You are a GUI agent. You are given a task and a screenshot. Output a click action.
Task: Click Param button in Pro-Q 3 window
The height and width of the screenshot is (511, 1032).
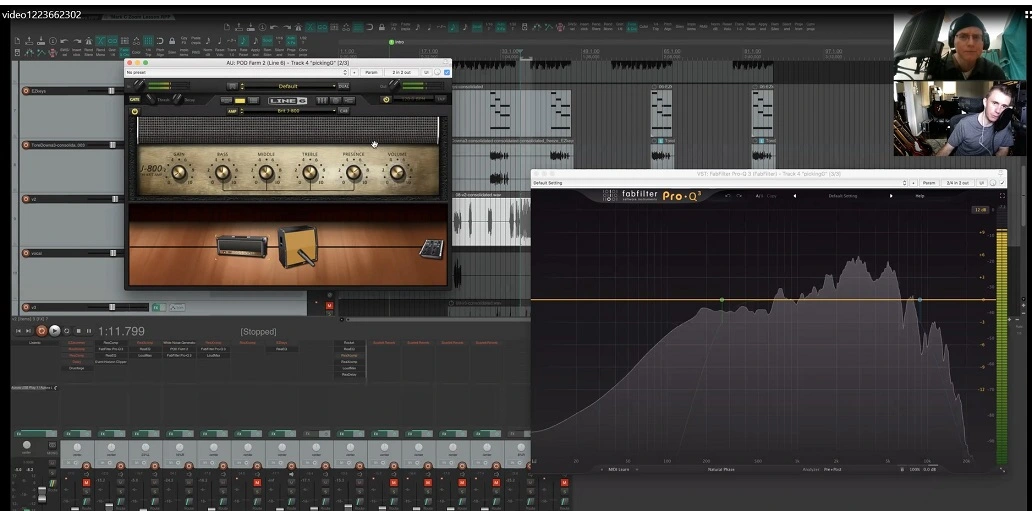point(929,182)
